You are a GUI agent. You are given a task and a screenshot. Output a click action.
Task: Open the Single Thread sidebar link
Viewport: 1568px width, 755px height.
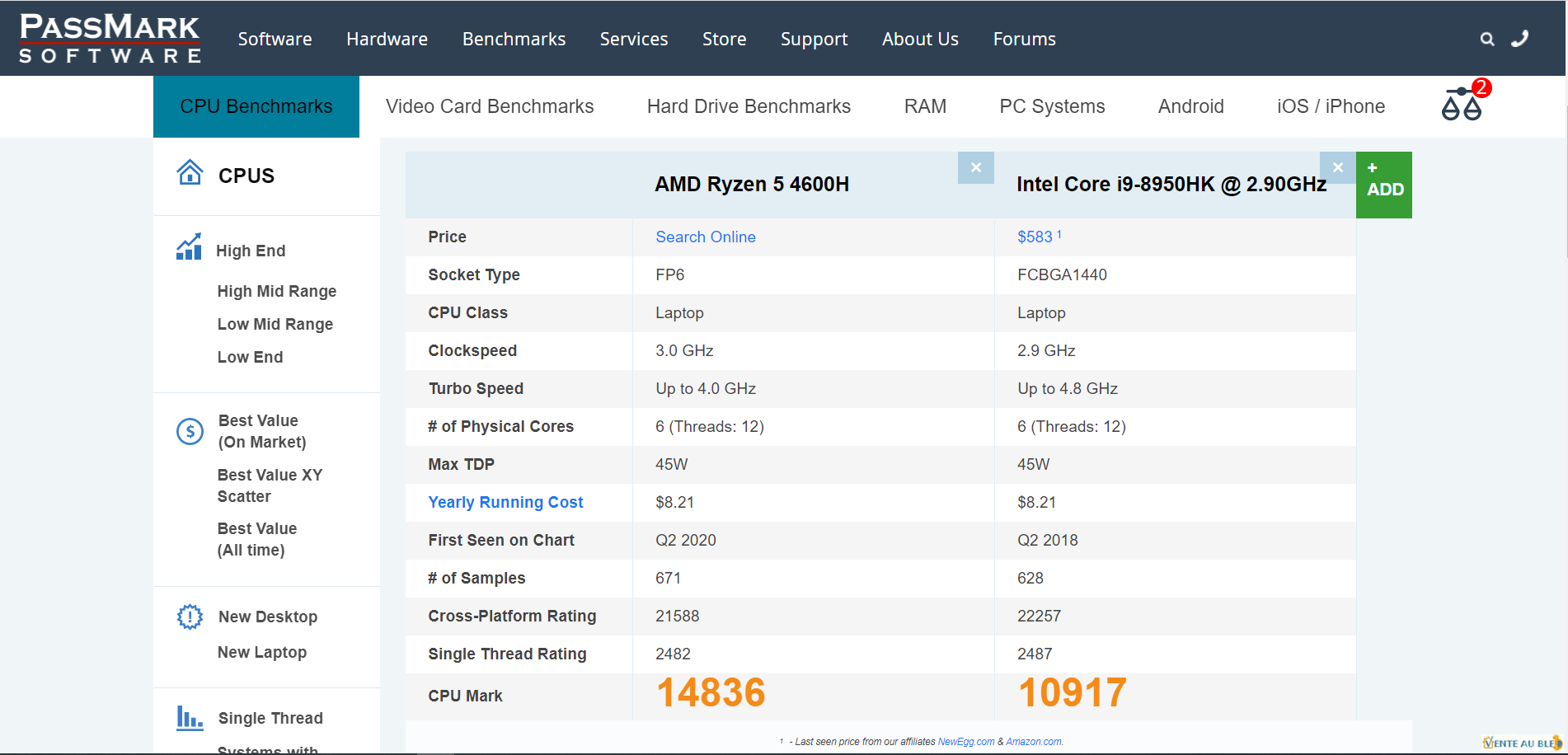pos(270,718)
